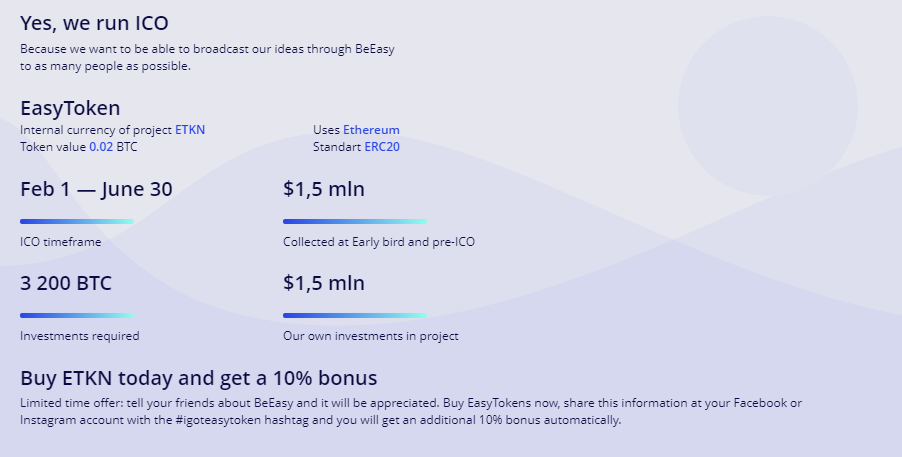Click "Our own investments in project" label
The image size is (902, 457).
click(371, 336)
